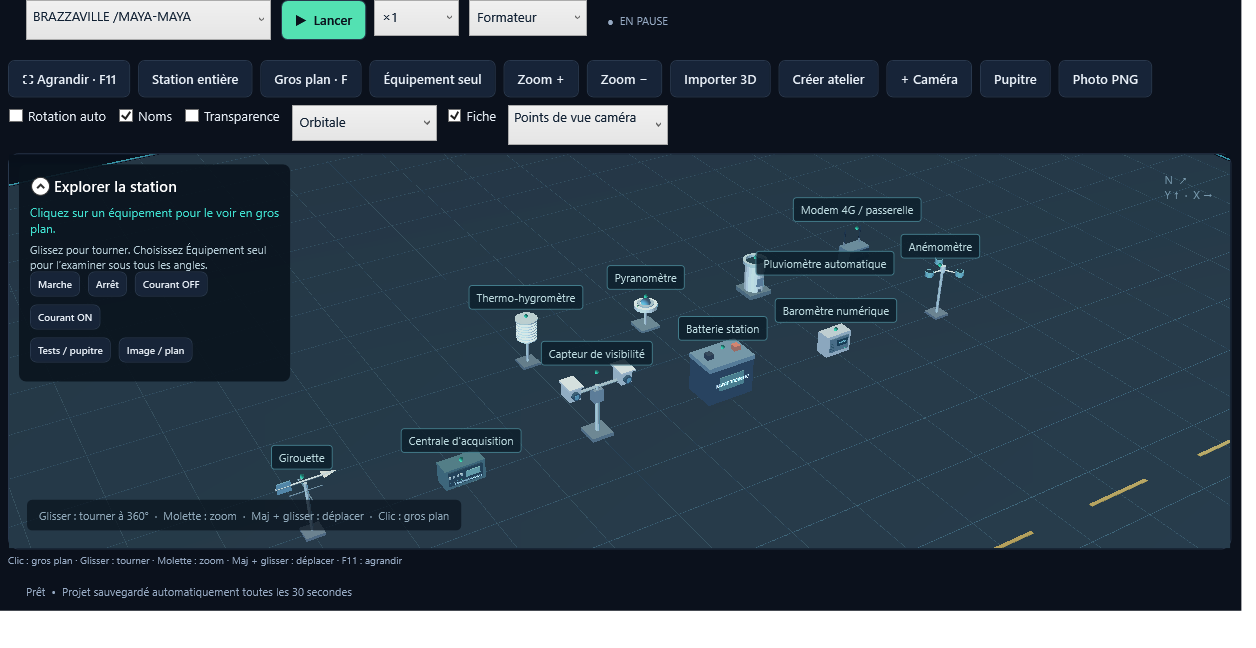Click the + Caméra button
The image size is (1256, 648).
929,79
